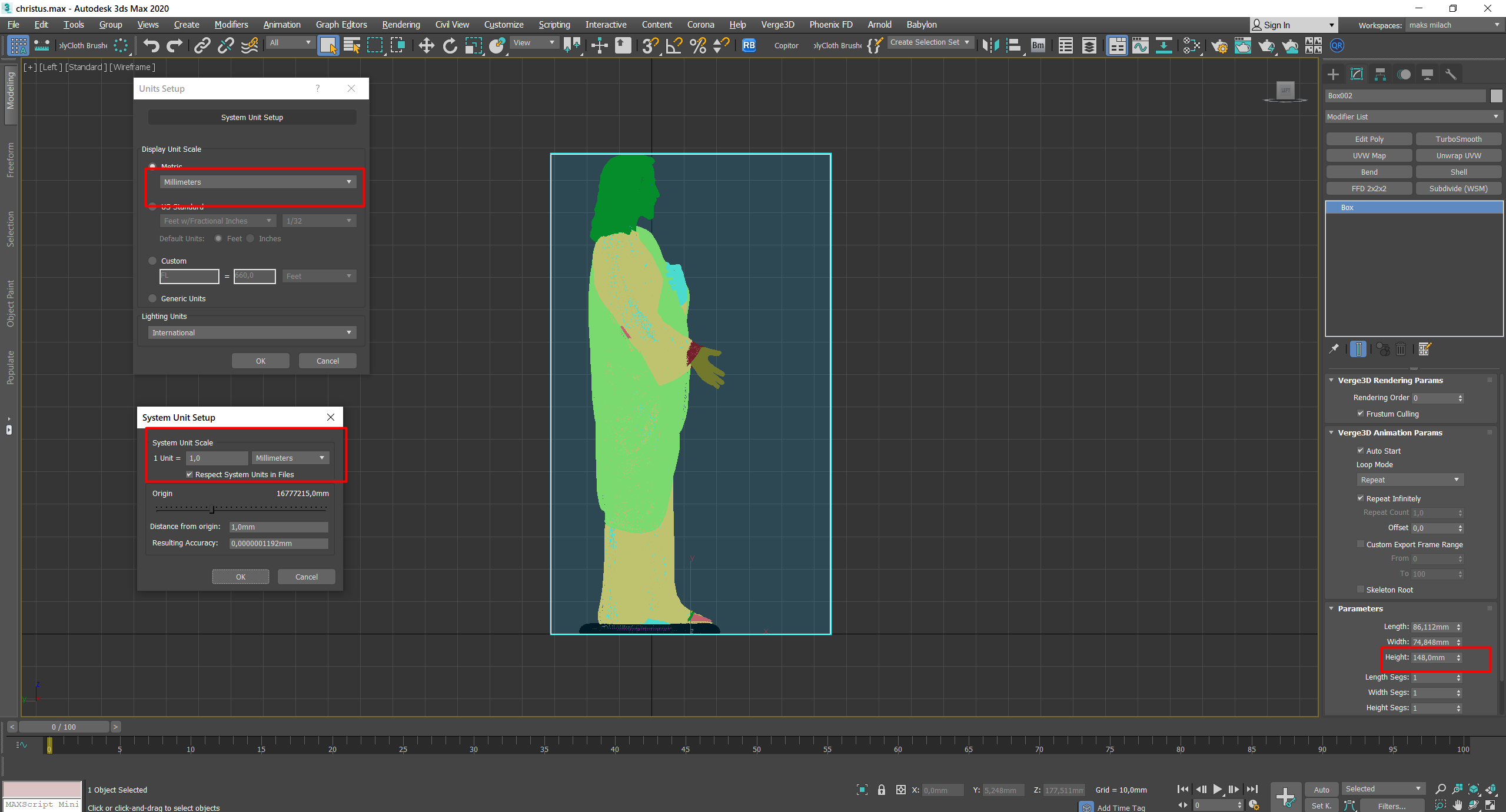
Task: Open the Rendering menu
Action: 401,25
